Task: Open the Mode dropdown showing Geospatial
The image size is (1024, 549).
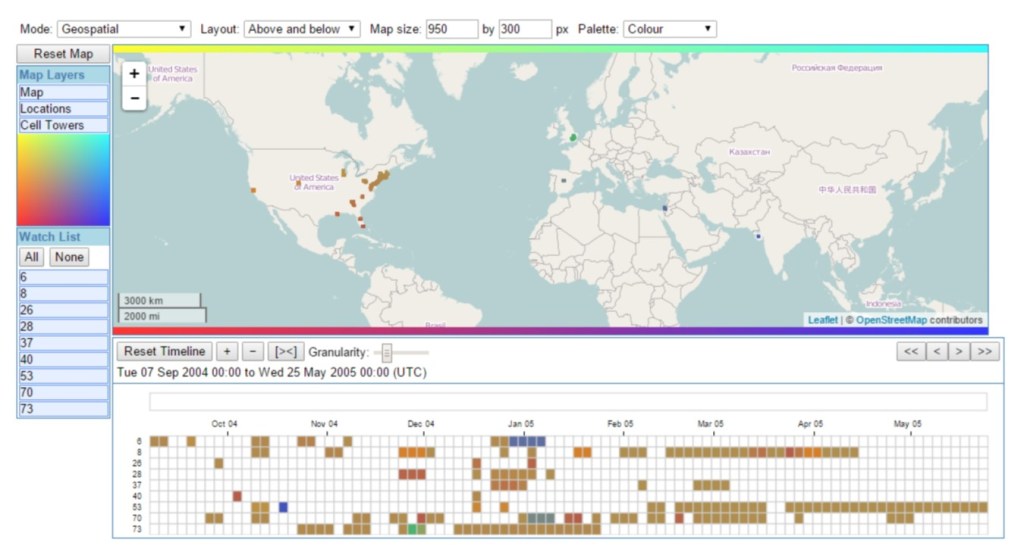Action: tap(124, 29)
